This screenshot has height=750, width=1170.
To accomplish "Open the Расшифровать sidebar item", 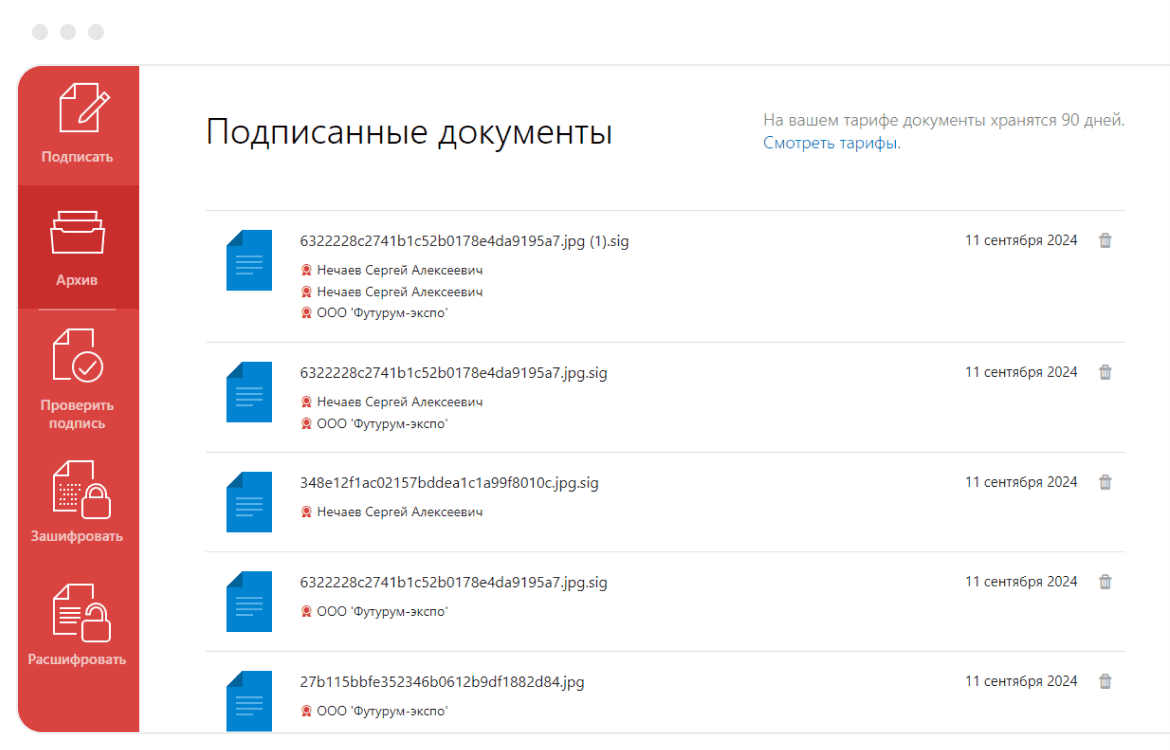I will (78, 625).
